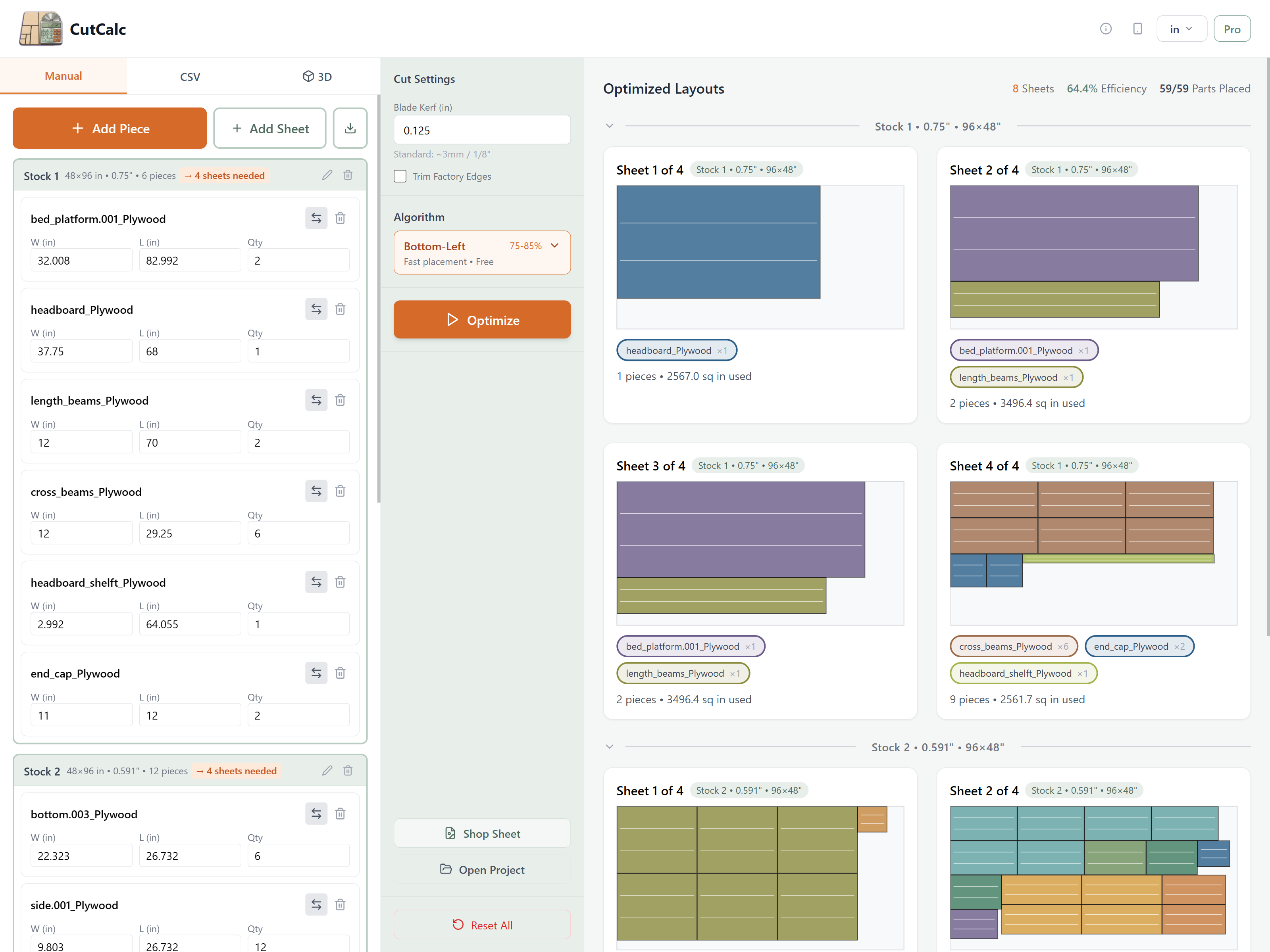The height and width of the screenshot is (952, 1270).
Task: Swap dimensions of cross_beams_Plywood piece
Action: [x=316, y=491]
